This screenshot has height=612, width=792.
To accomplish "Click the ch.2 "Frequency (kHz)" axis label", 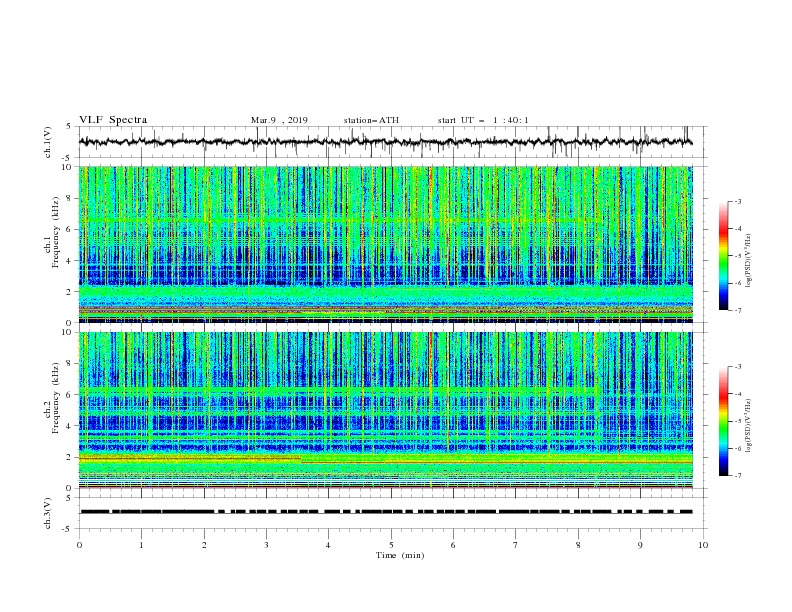I will (x=55, y=398).
